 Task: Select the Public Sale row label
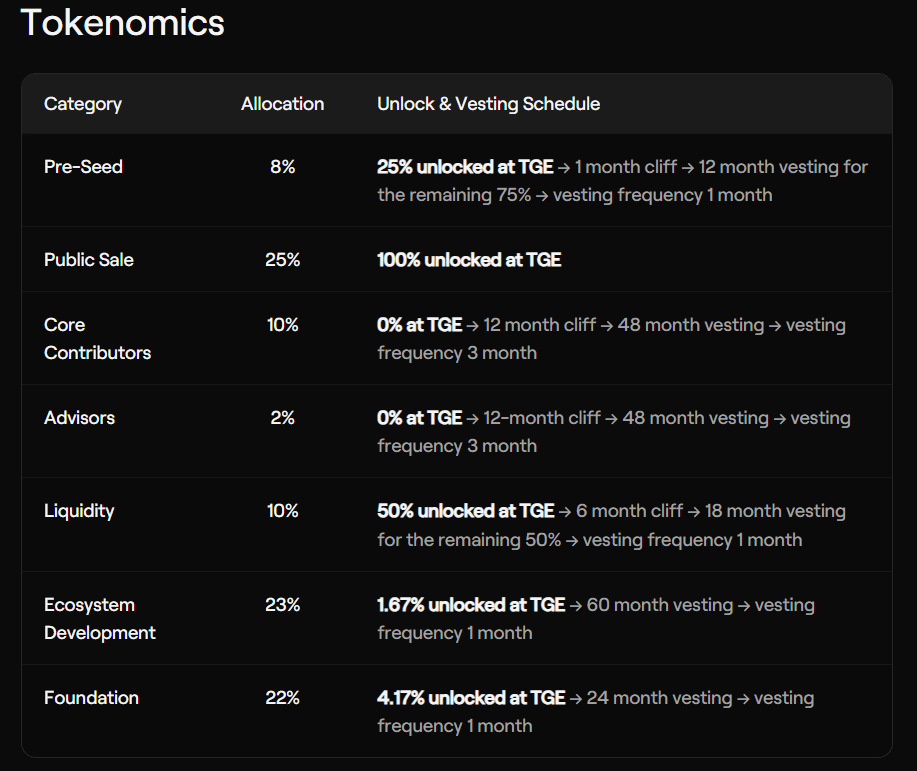pyautogui.click(x=89, y=260)
